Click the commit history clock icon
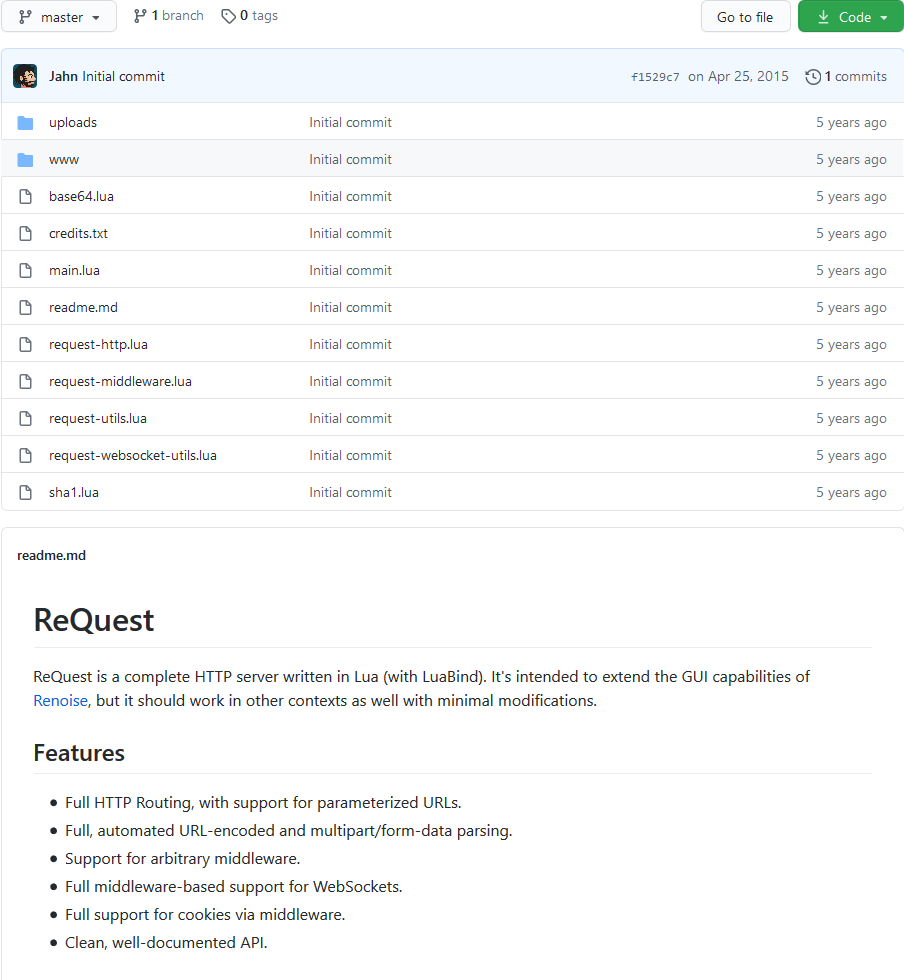Viewport: 904px width, 980px height. [813, 77]
